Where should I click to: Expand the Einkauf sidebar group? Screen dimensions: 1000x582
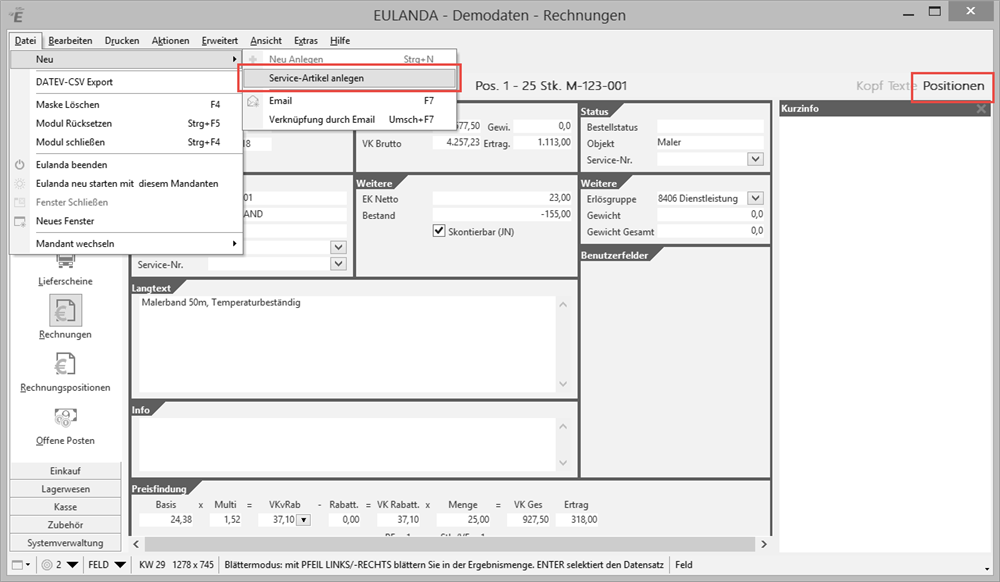pyautogui.click(x=65, y=471)
